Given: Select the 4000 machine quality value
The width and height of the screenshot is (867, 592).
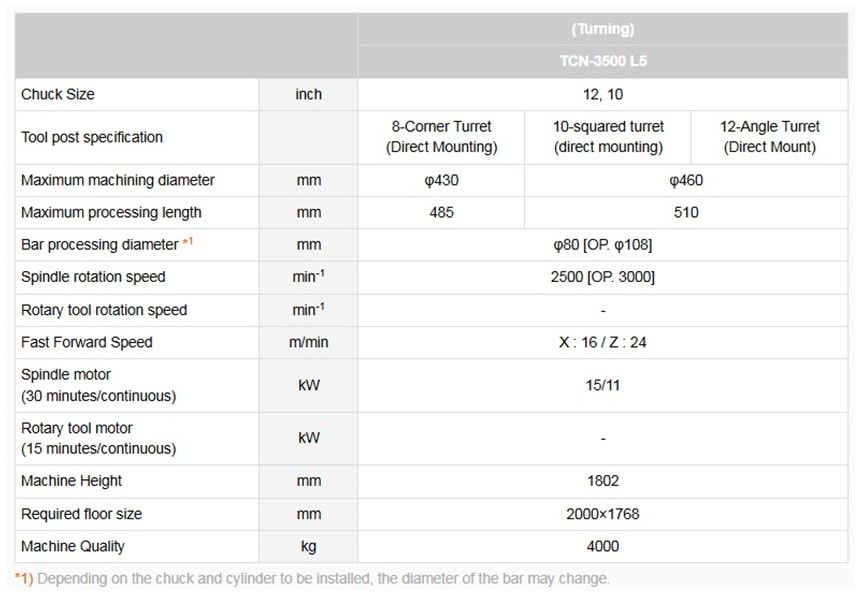Looking at the screenshot, I should click(x=603, y=546).
